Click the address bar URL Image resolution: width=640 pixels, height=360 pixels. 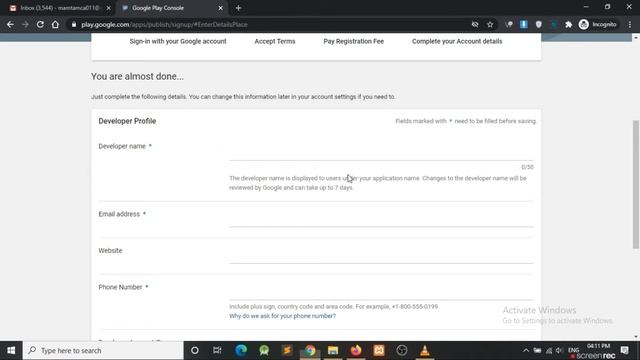(x=164, y=24)
